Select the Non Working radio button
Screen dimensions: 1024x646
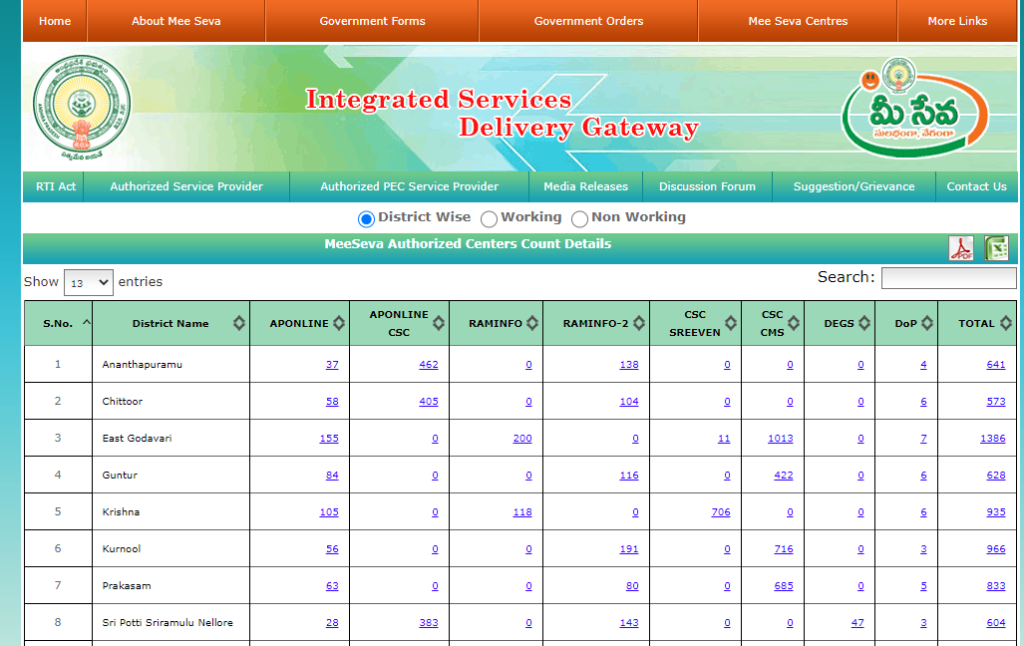(579, 219)
